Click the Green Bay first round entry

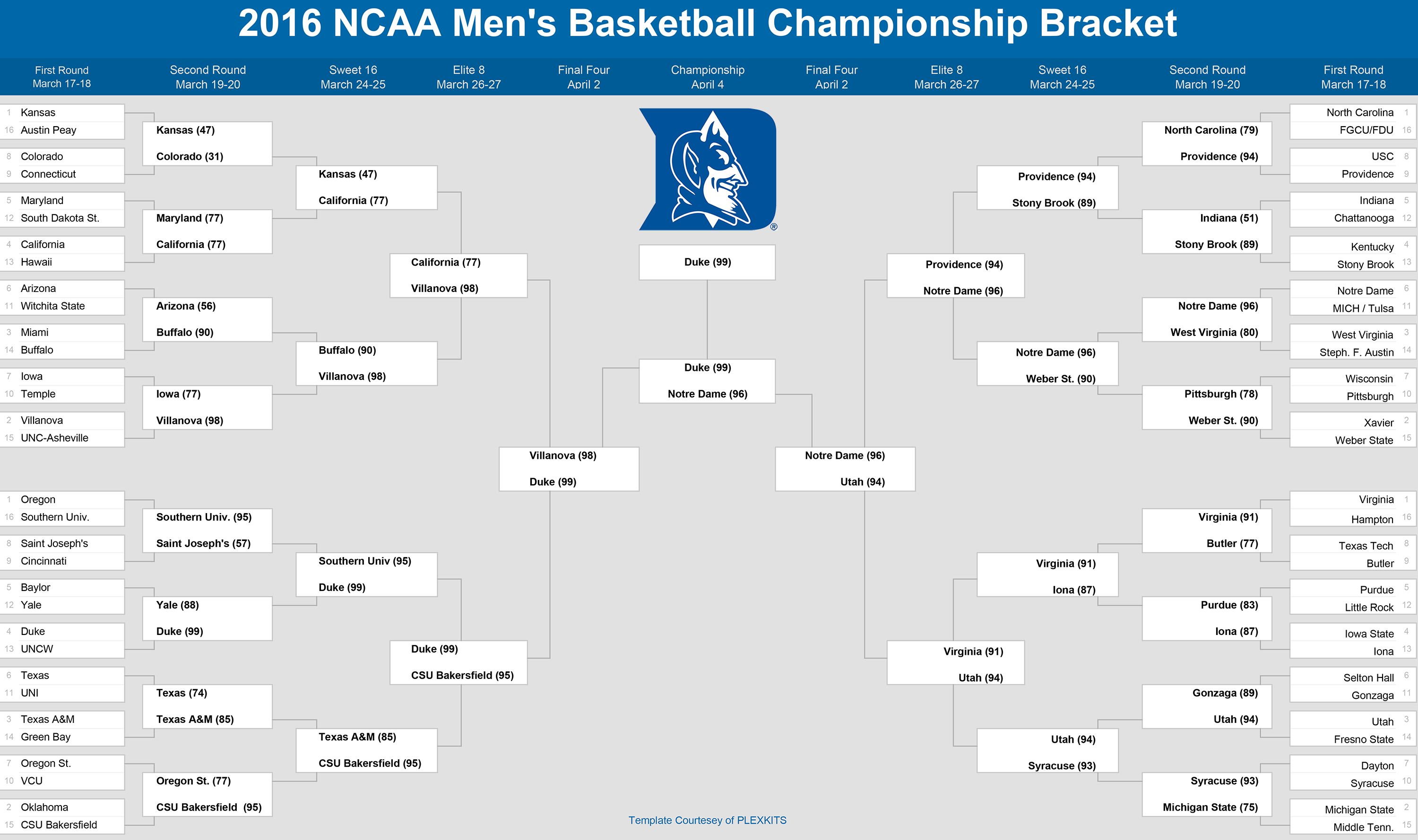(45, 737)
